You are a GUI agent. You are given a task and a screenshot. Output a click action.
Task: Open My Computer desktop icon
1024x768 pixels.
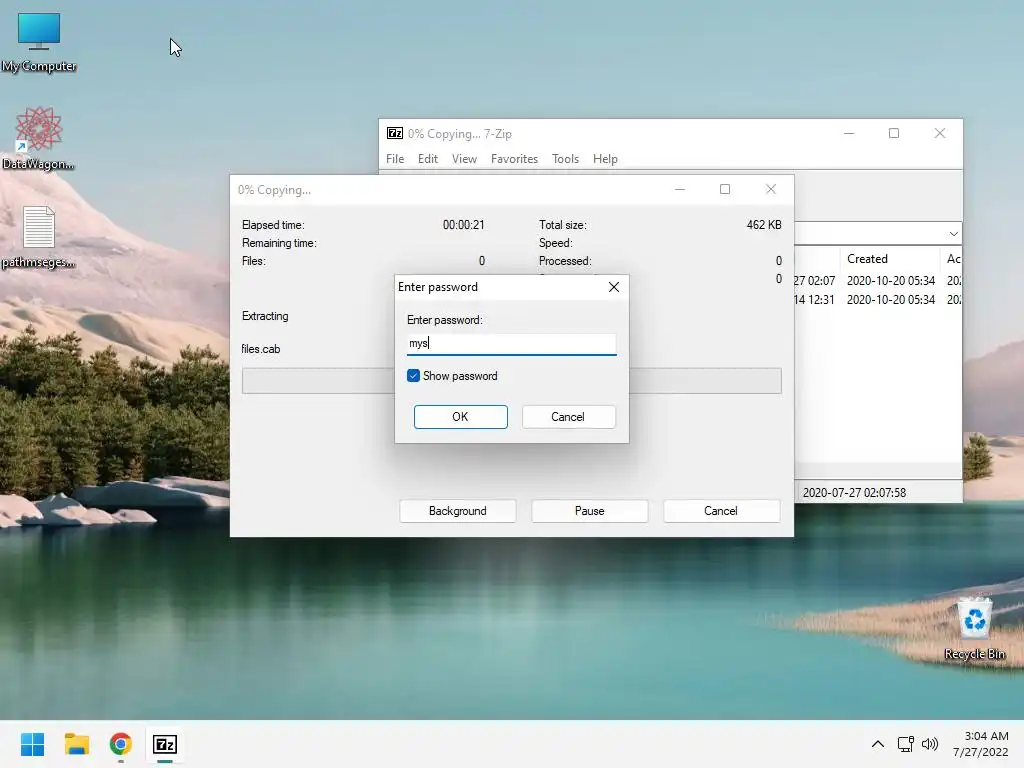[x=39, y=42]
